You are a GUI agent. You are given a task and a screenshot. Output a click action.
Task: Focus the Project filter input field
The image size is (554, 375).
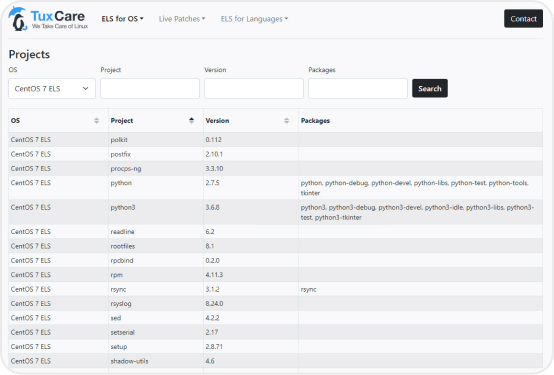[x=150, y=88]
